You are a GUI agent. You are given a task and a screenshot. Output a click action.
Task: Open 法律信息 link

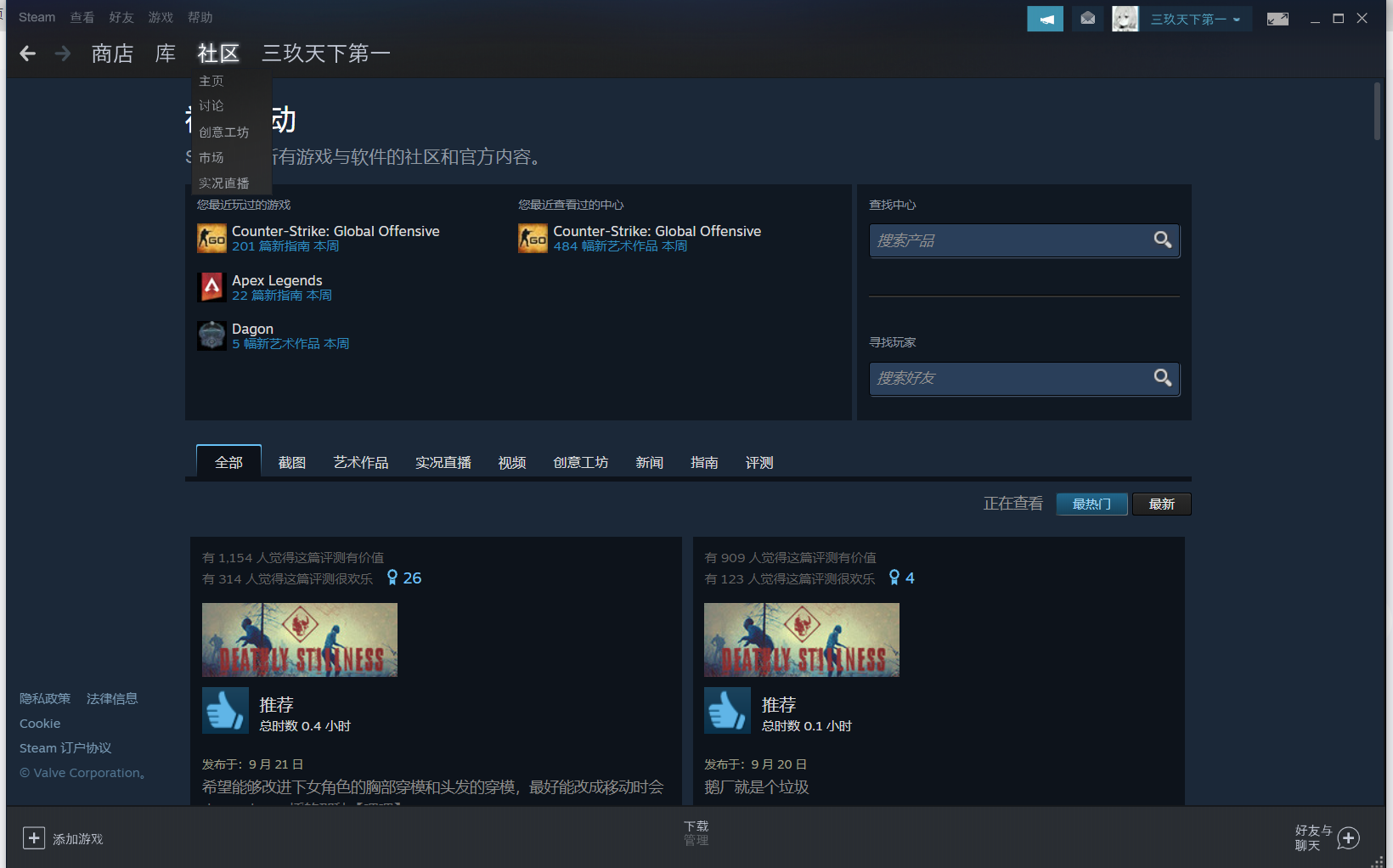coord(112,698)
